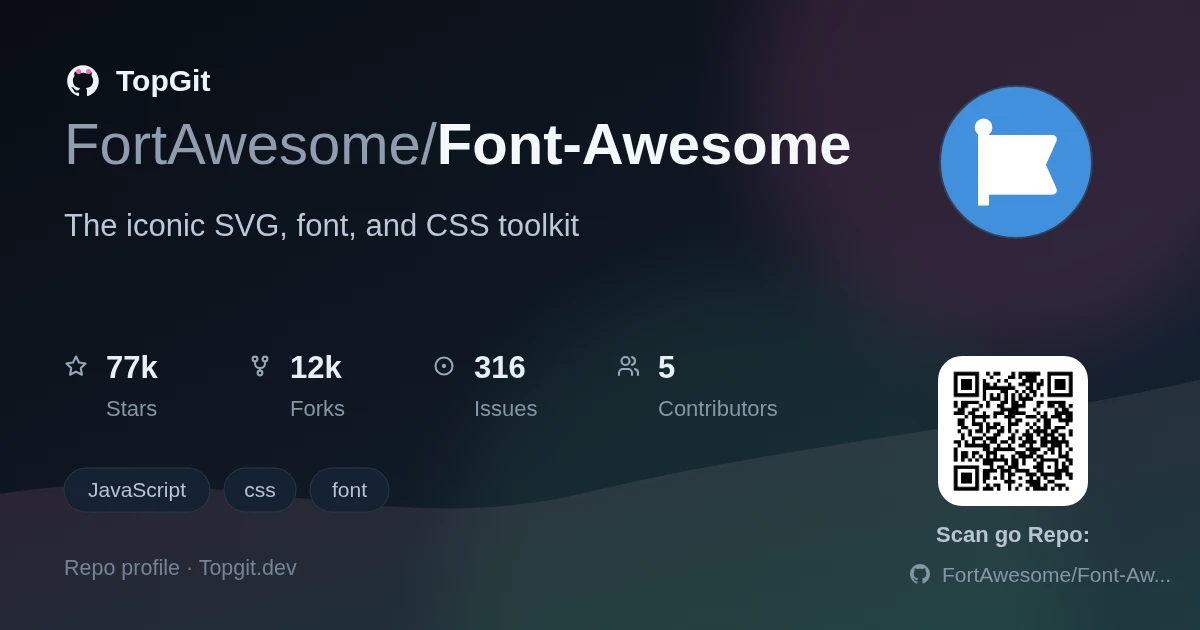Select the font tag

tap(349, 490)
